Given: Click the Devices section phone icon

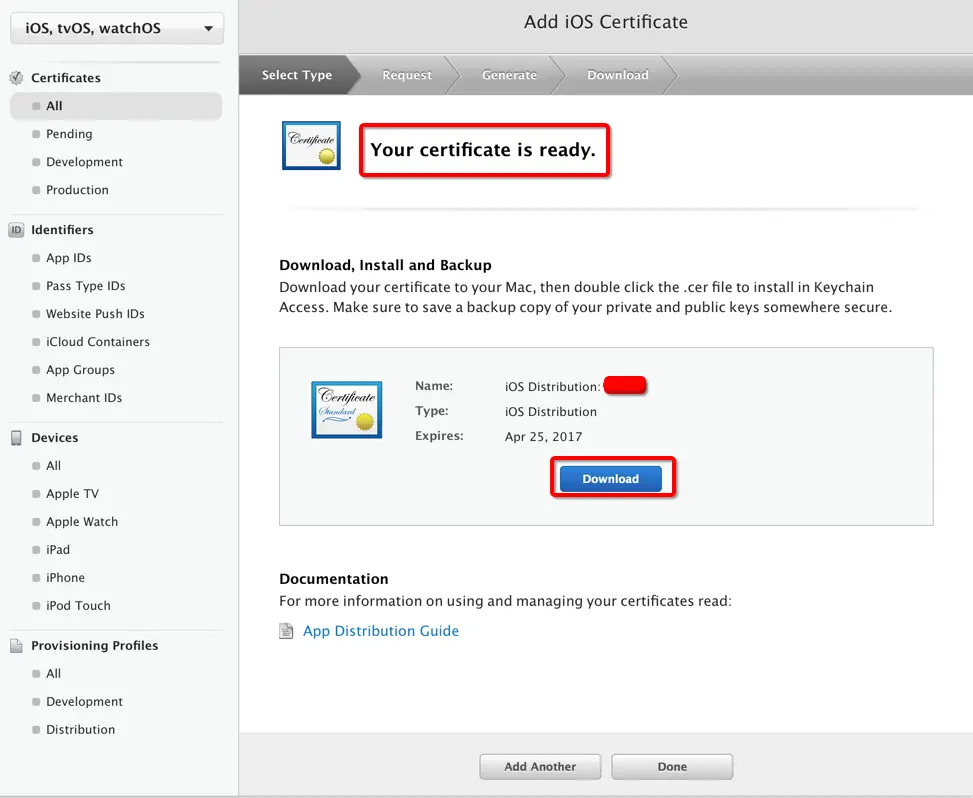Looking at the screenshot, I should pos(16,438).
